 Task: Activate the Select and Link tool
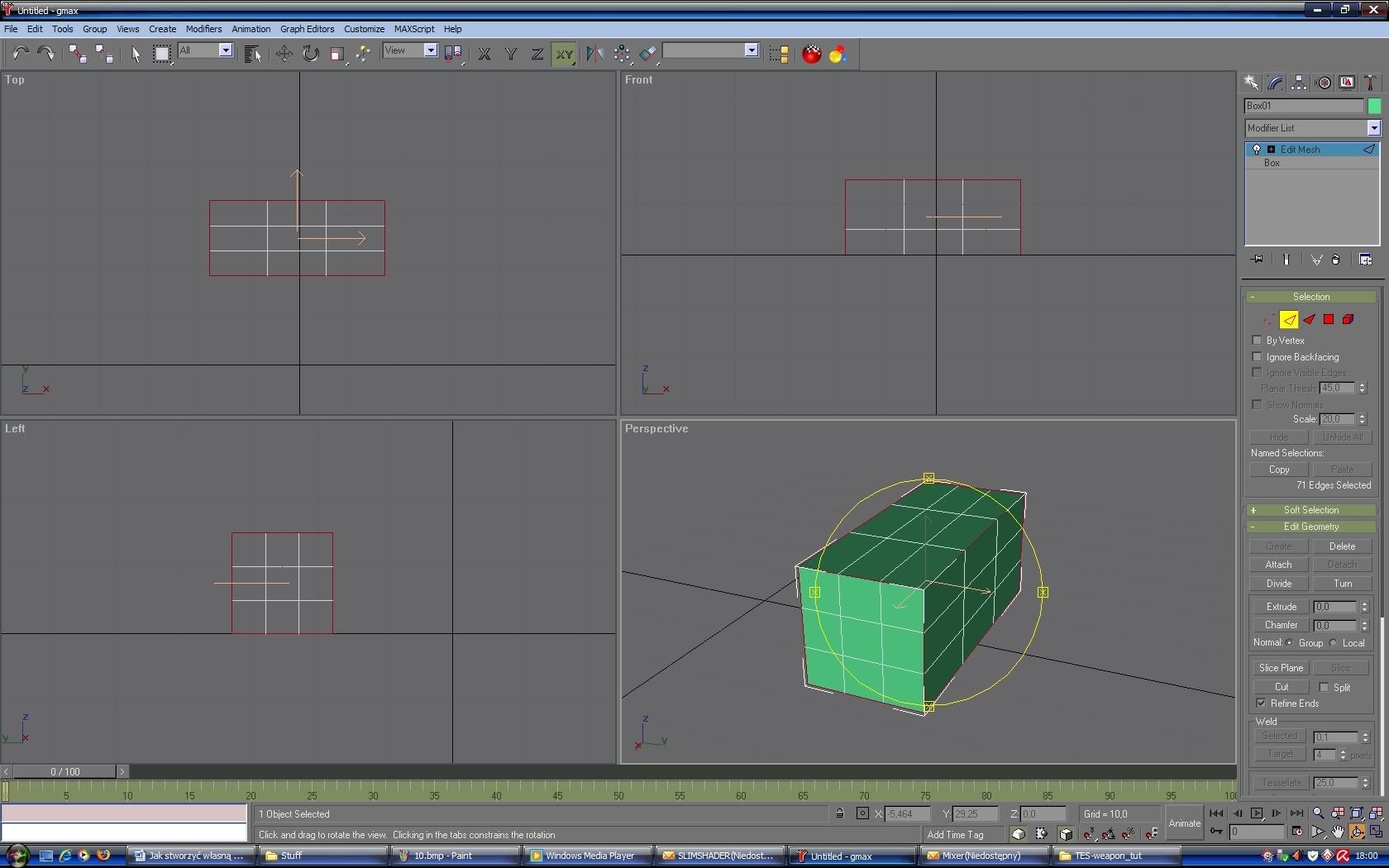pos(78,54)
